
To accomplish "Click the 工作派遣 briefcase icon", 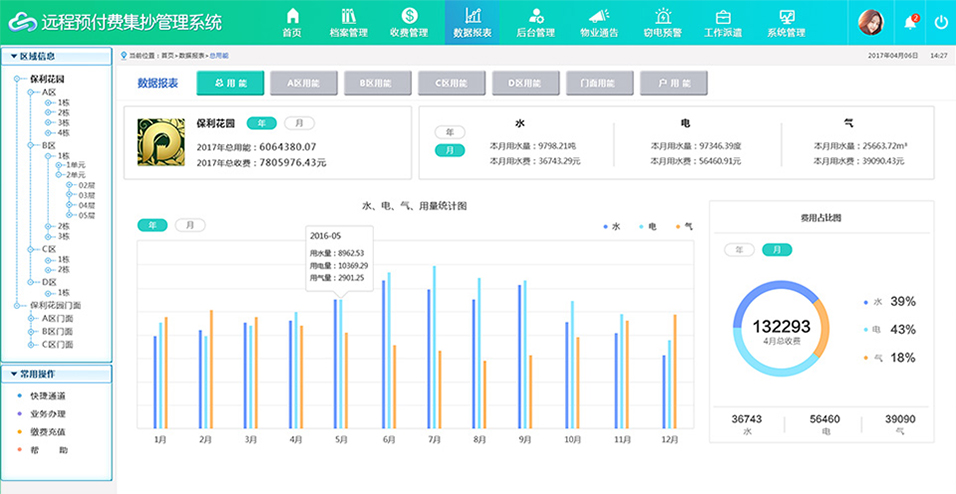I will [x=723, y=16].
